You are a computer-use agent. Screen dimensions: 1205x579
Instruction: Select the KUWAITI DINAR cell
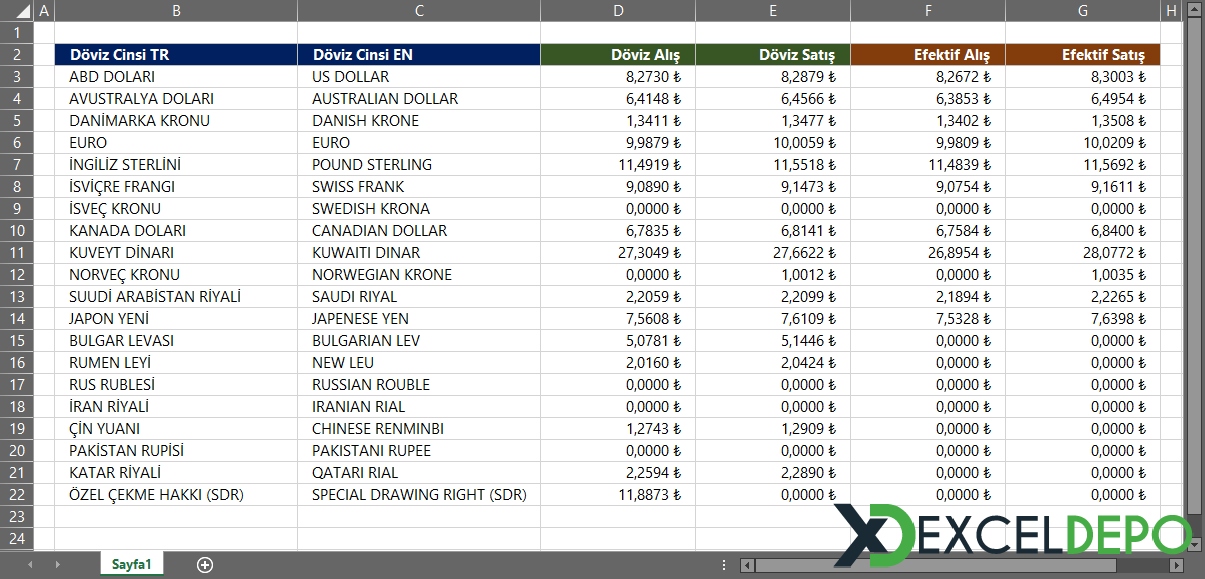[419, 253]
